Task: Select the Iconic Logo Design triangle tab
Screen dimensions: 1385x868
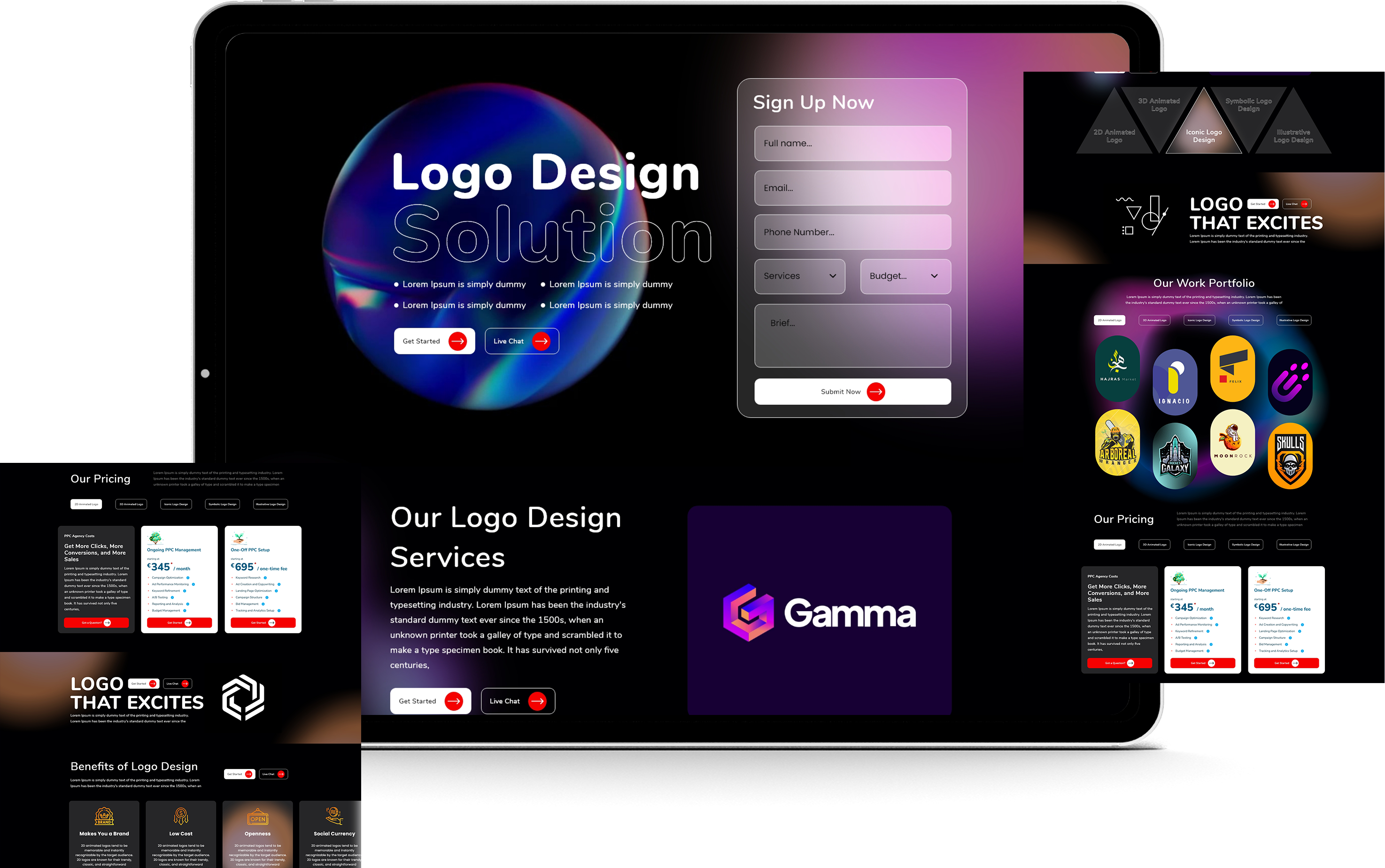Action: point(1204,133)
